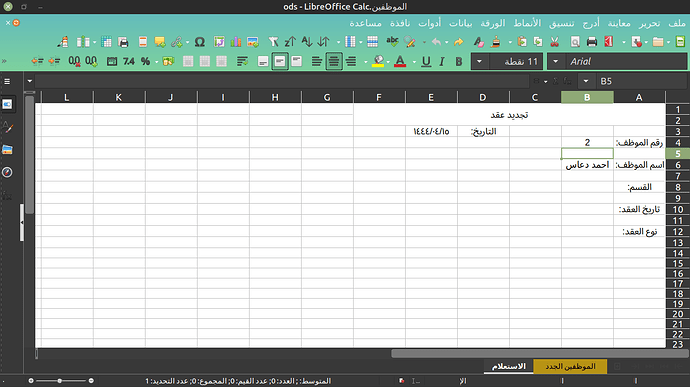Toggle Align Right alignment
Screen dimensions: 690x387
(x=351, y=61)
